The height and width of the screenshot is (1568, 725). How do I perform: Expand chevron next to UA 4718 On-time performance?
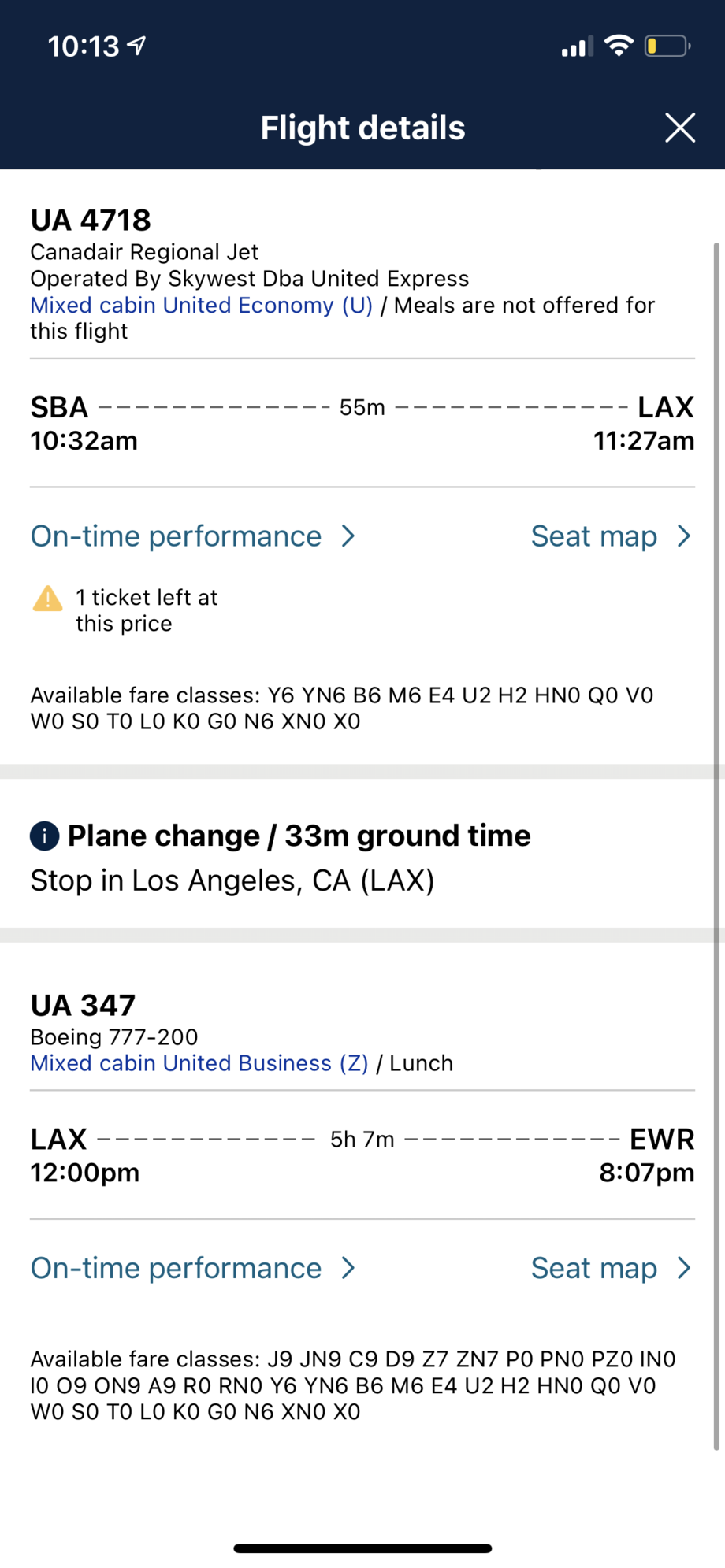coord(348,536)
